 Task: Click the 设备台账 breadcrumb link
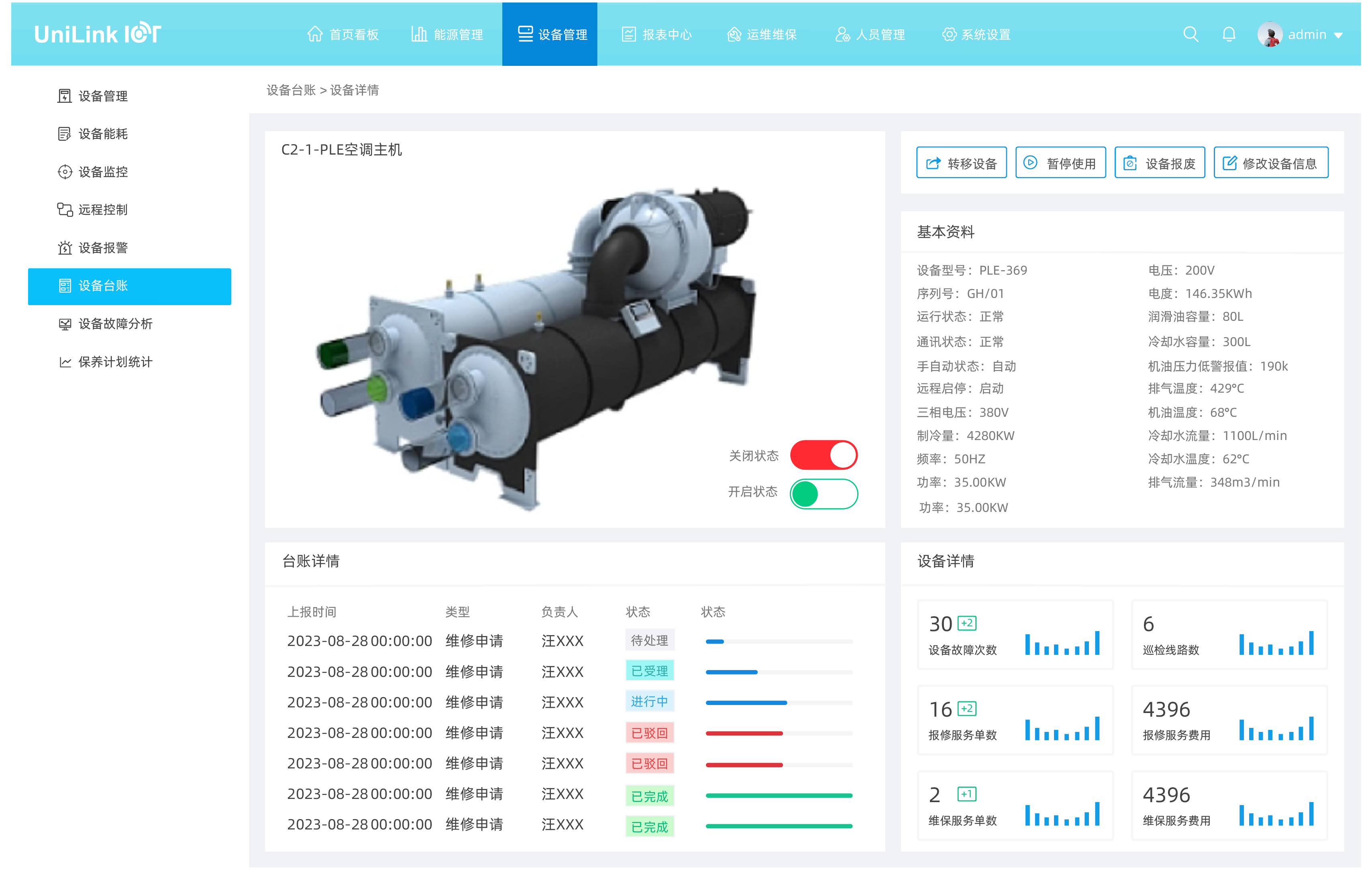coord(291,90)
